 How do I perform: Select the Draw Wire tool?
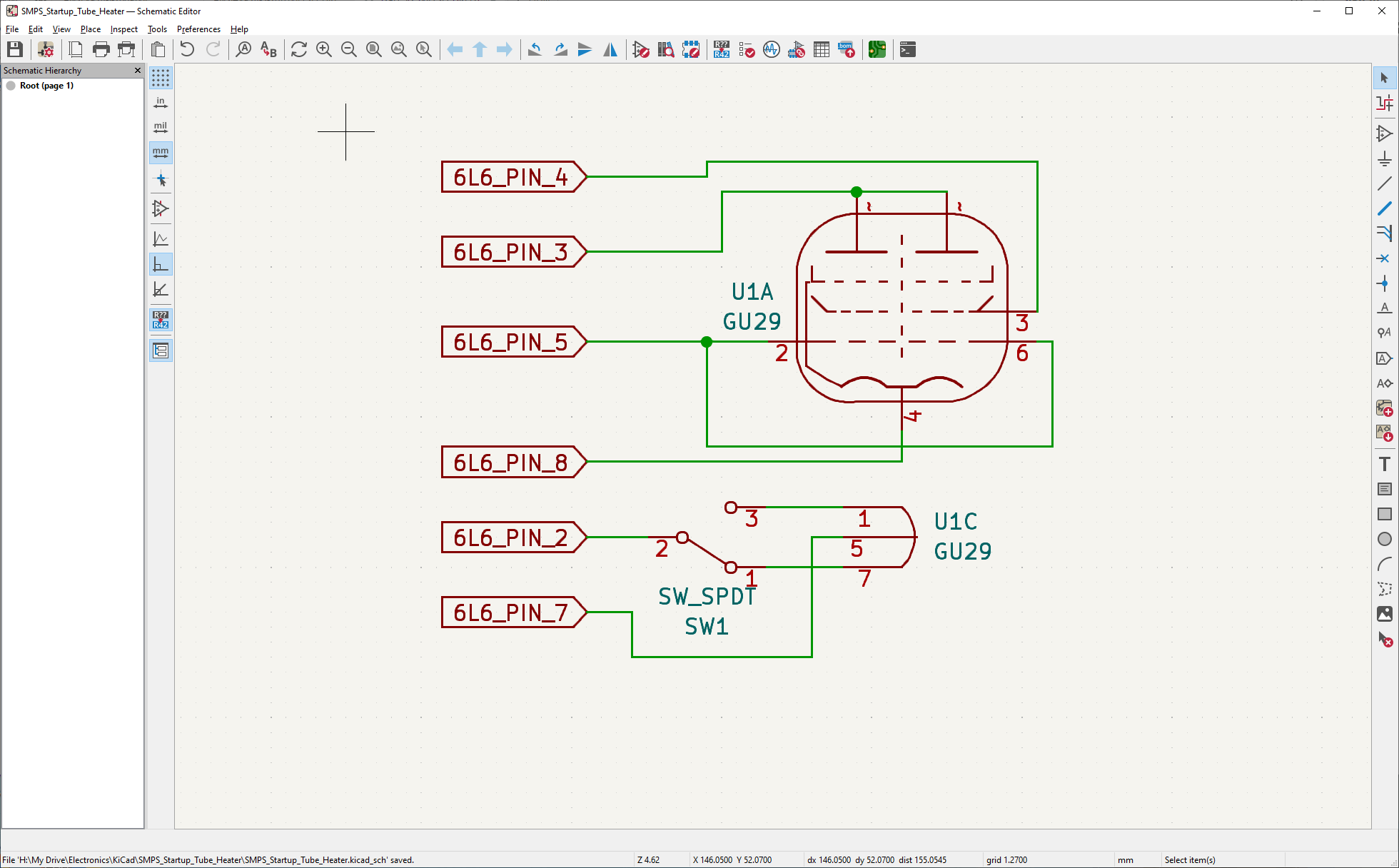[x=1385, y=183]
